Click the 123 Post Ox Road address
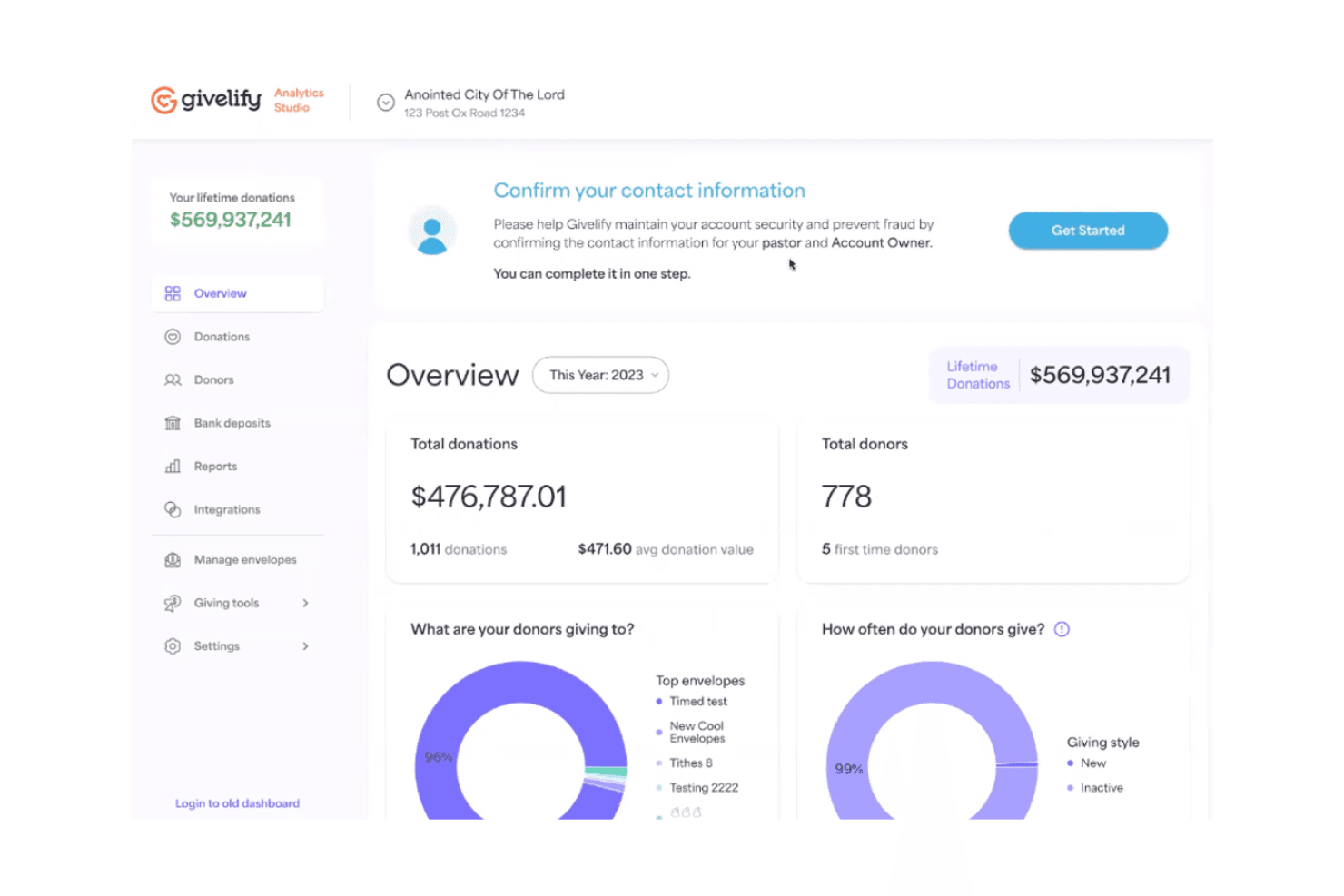The height and width of the screenshot is (896, 1344). pos(464,113)
